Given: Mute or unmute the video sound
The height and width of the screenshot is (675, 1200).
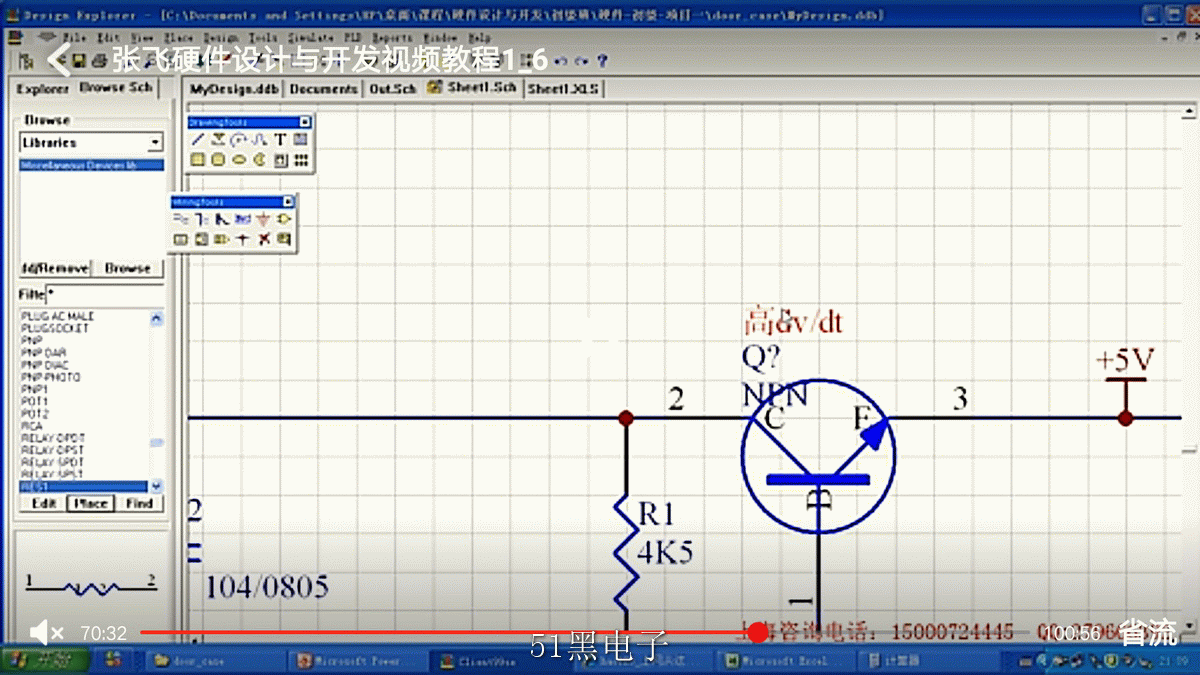Looking at the screenshot, I should coord(46,632).
